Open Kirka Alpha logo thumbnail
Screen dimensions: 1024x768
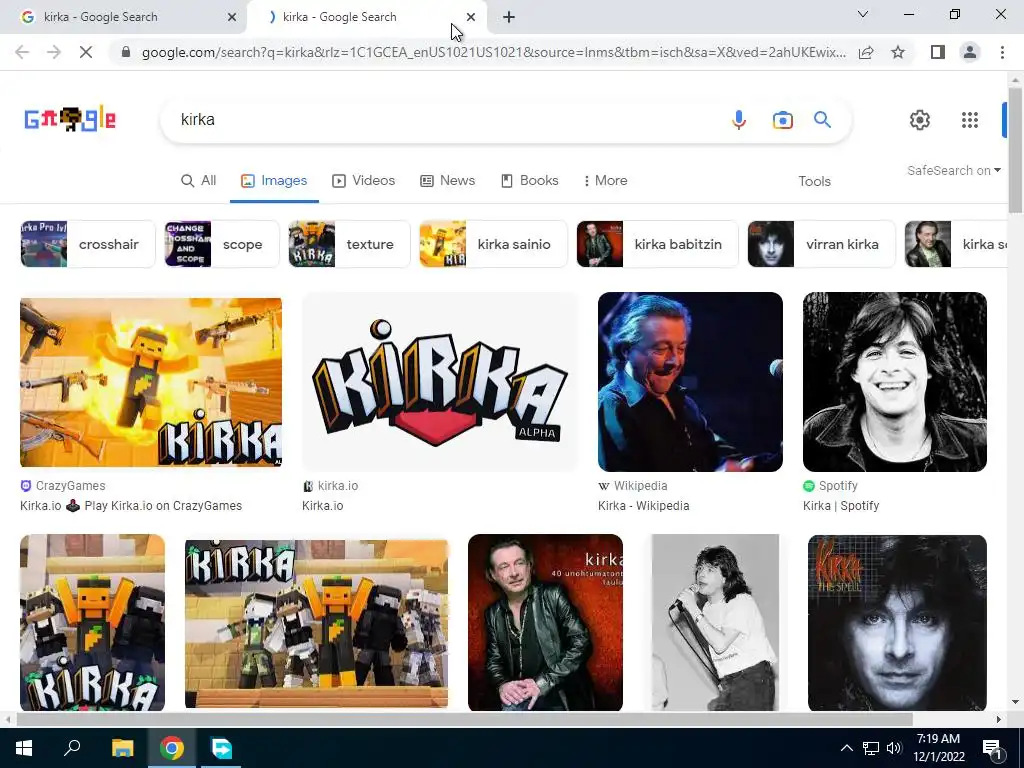coord(440,382)
